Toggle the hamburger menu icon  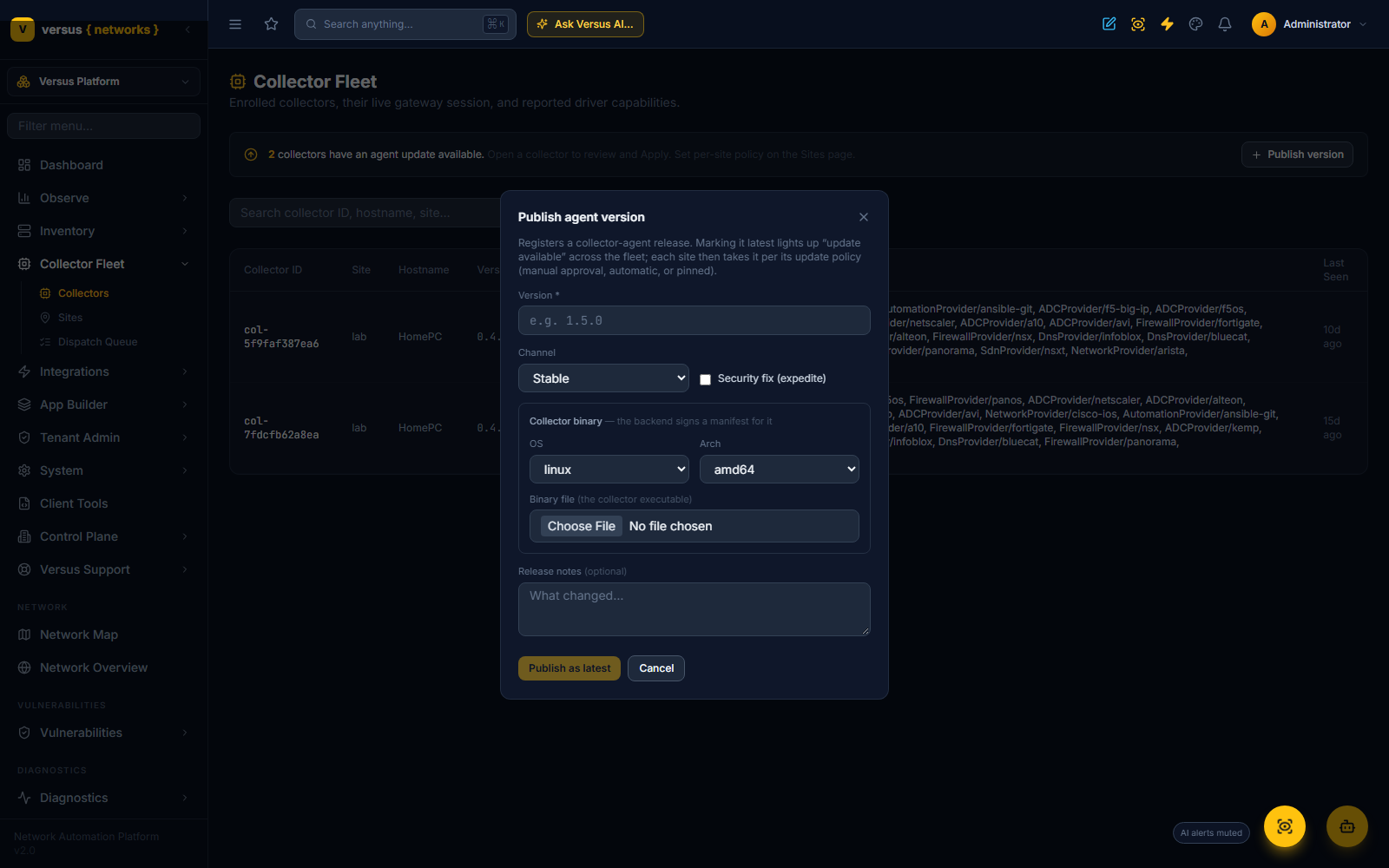(x=235, y=24)
